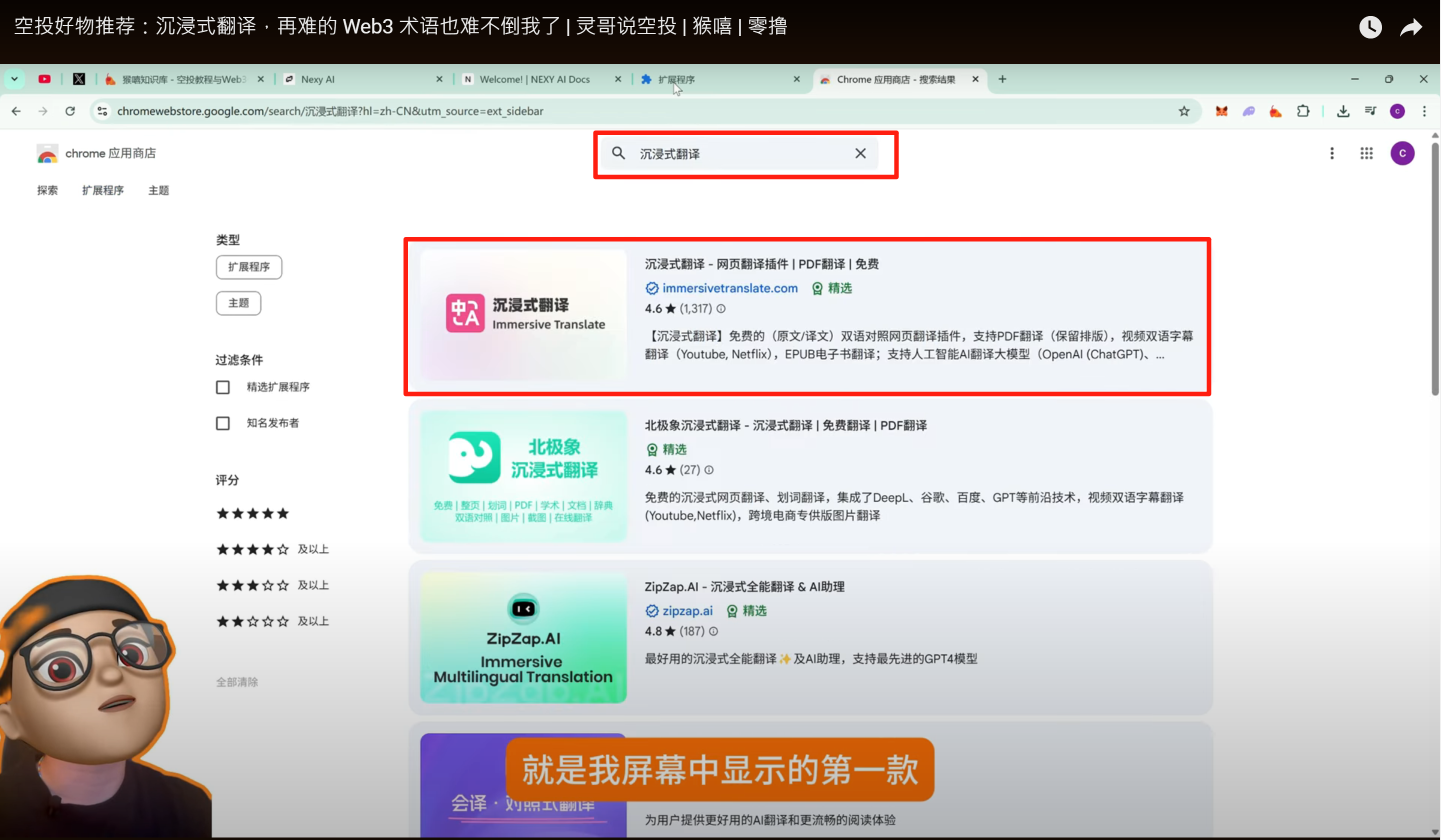1441x840 pixels.
Task: Close the Chrome 应用商店 tab
Action: pos(975,79)
